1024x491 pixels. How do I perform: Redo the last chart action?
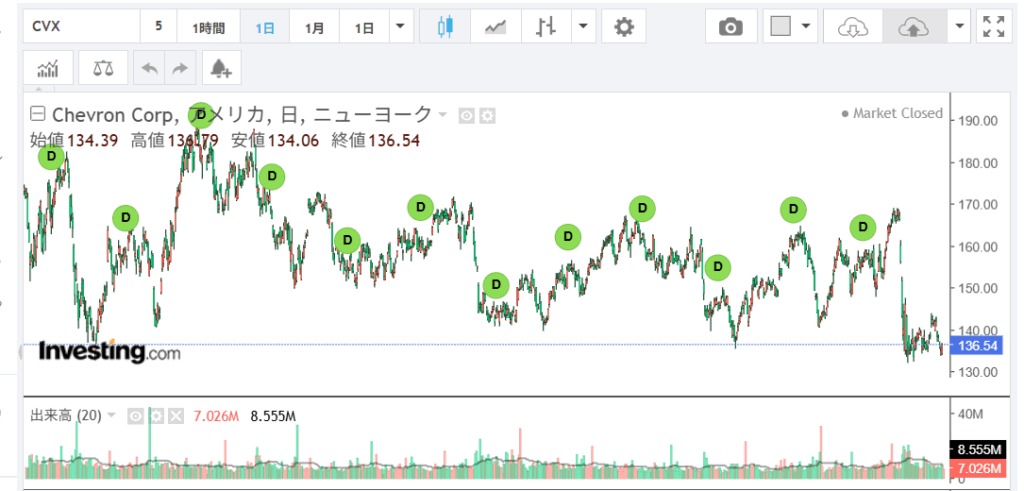click(180, 68)
